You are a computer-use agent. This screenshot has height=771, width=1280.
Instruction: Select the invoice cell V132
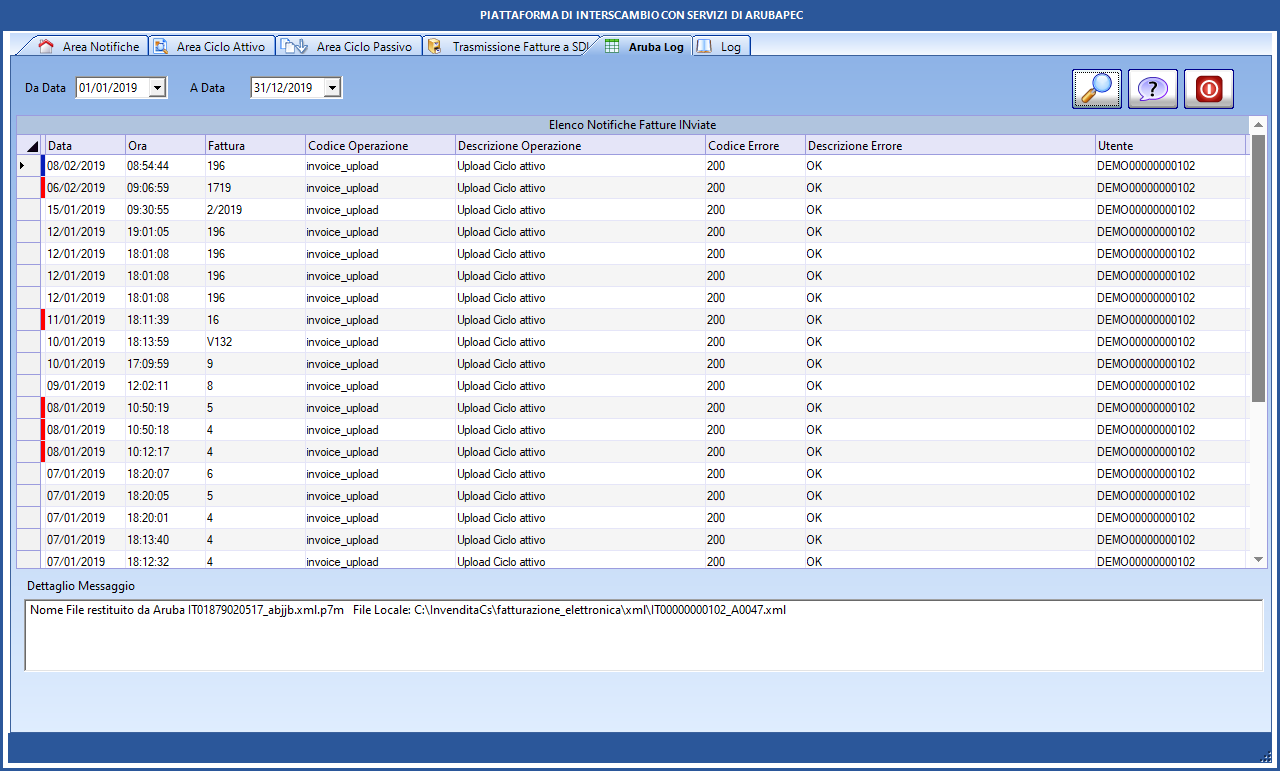tap(255, 342)
